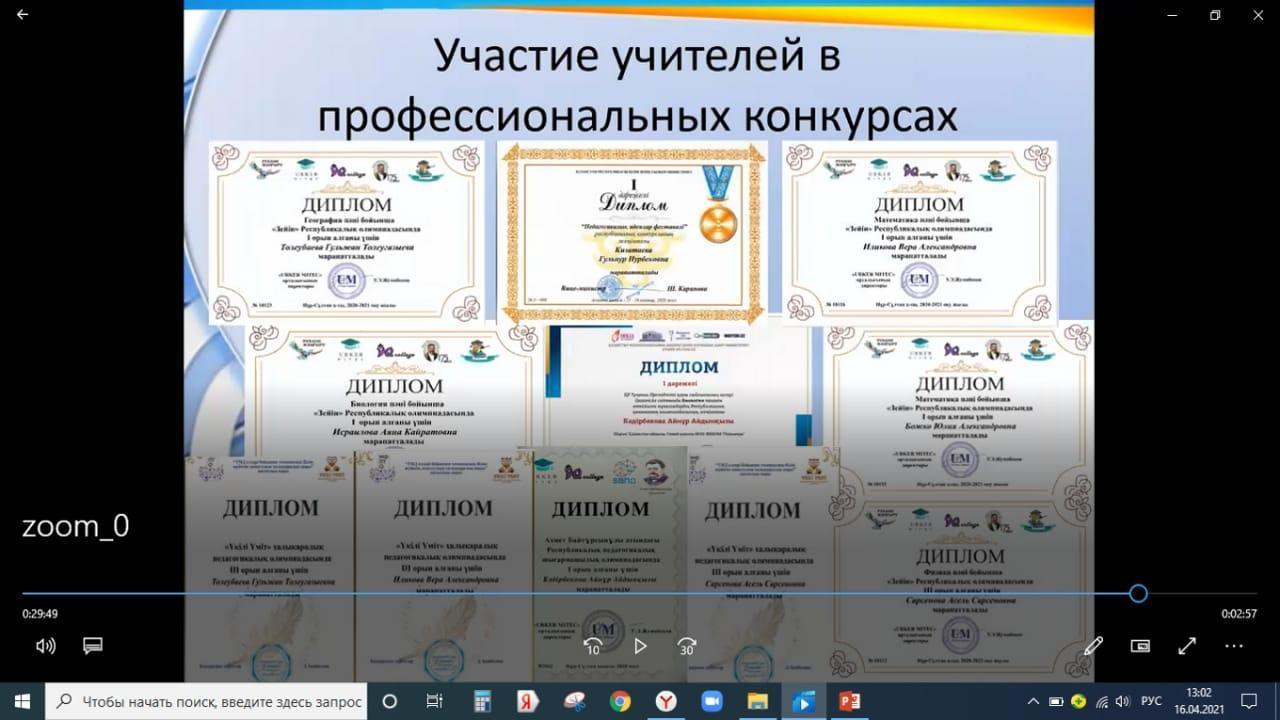This screenshot has height=720, width=1280.
Task: Click the remaining time 0:02:57
Action: [x=1239, y=614]
